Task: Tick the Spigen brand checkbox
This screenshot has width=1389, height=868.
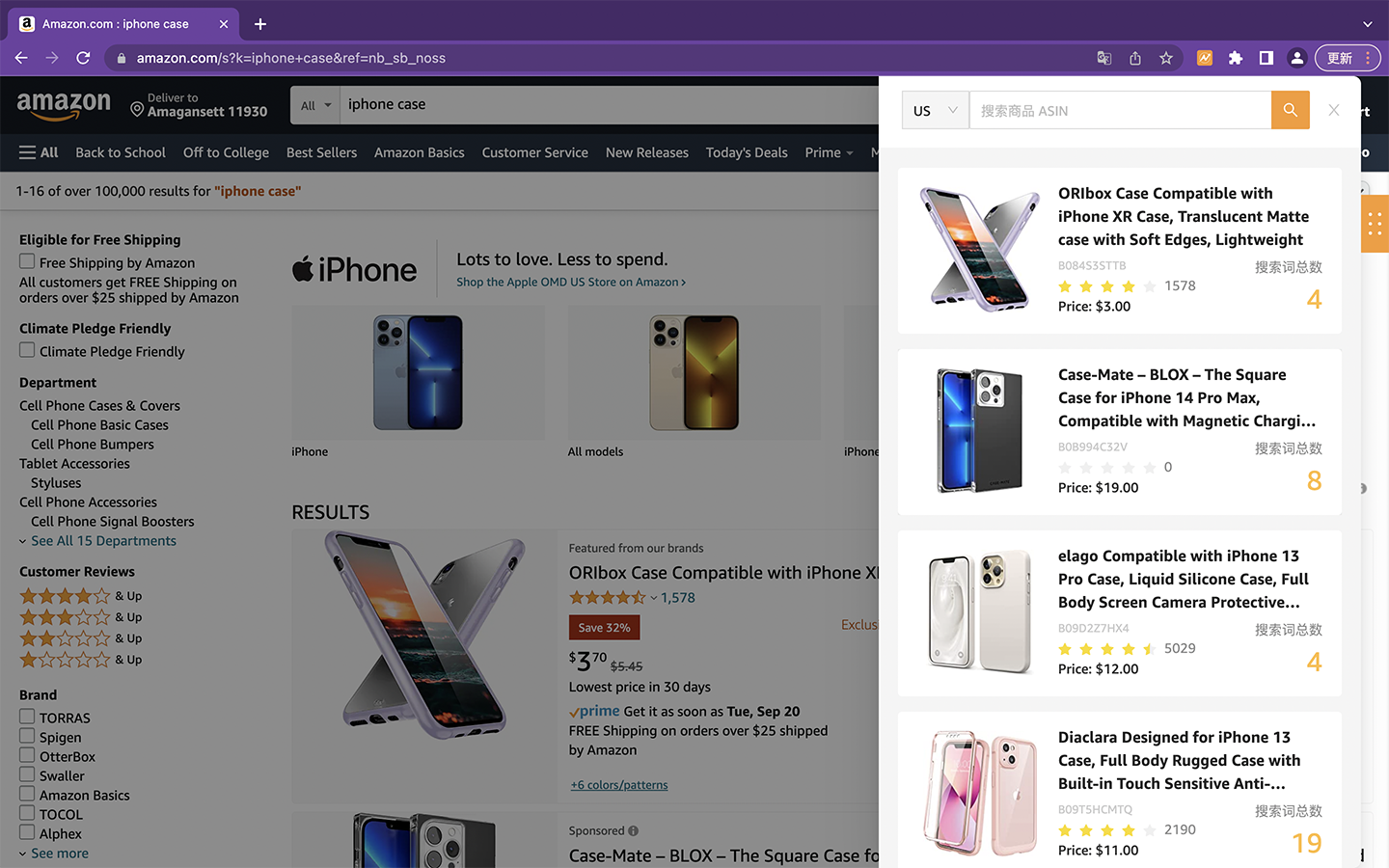Action: coord(27,736)
